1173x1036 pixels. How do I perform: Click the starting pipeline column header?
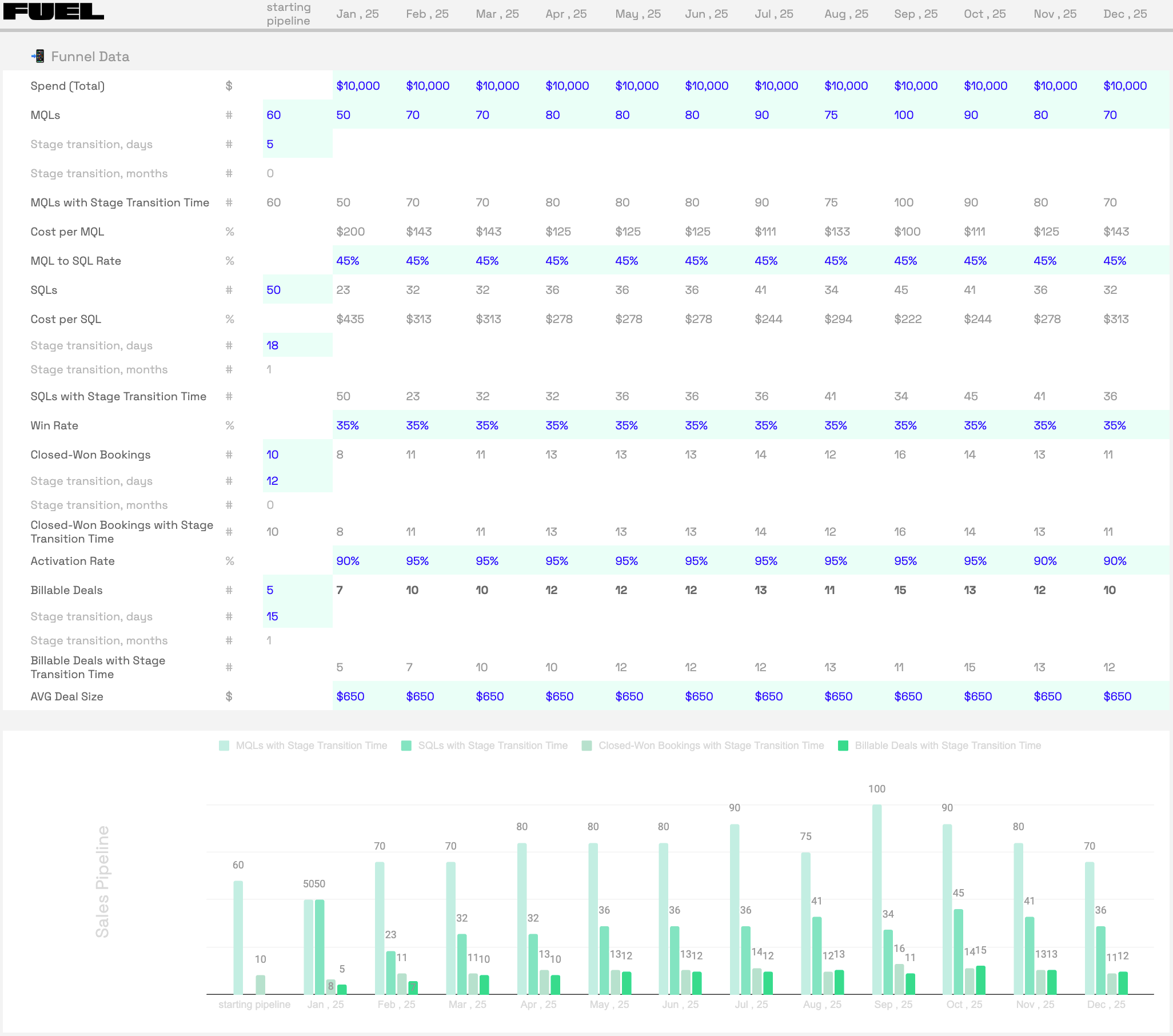click(x=288, y=14)
